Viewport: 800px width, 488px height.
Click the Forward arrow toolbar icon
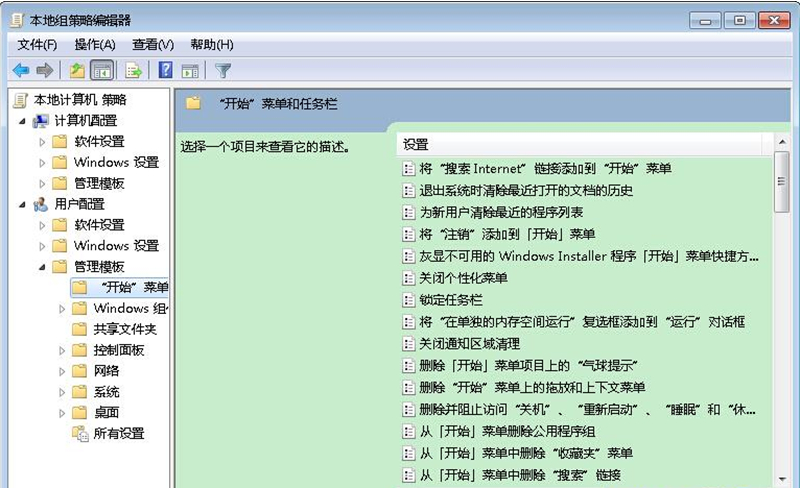pos(45,70)
